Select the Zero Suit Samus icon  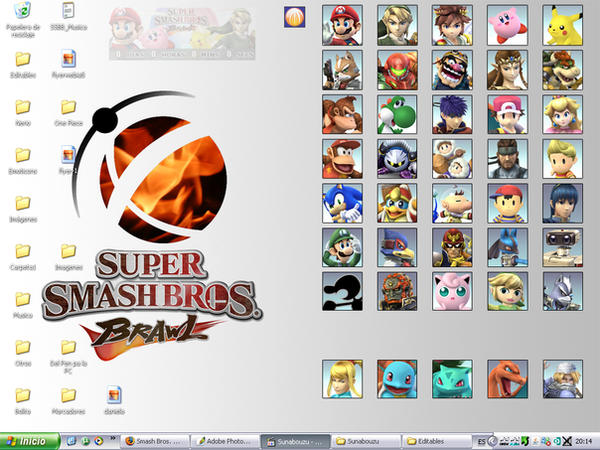coord(342,379)
